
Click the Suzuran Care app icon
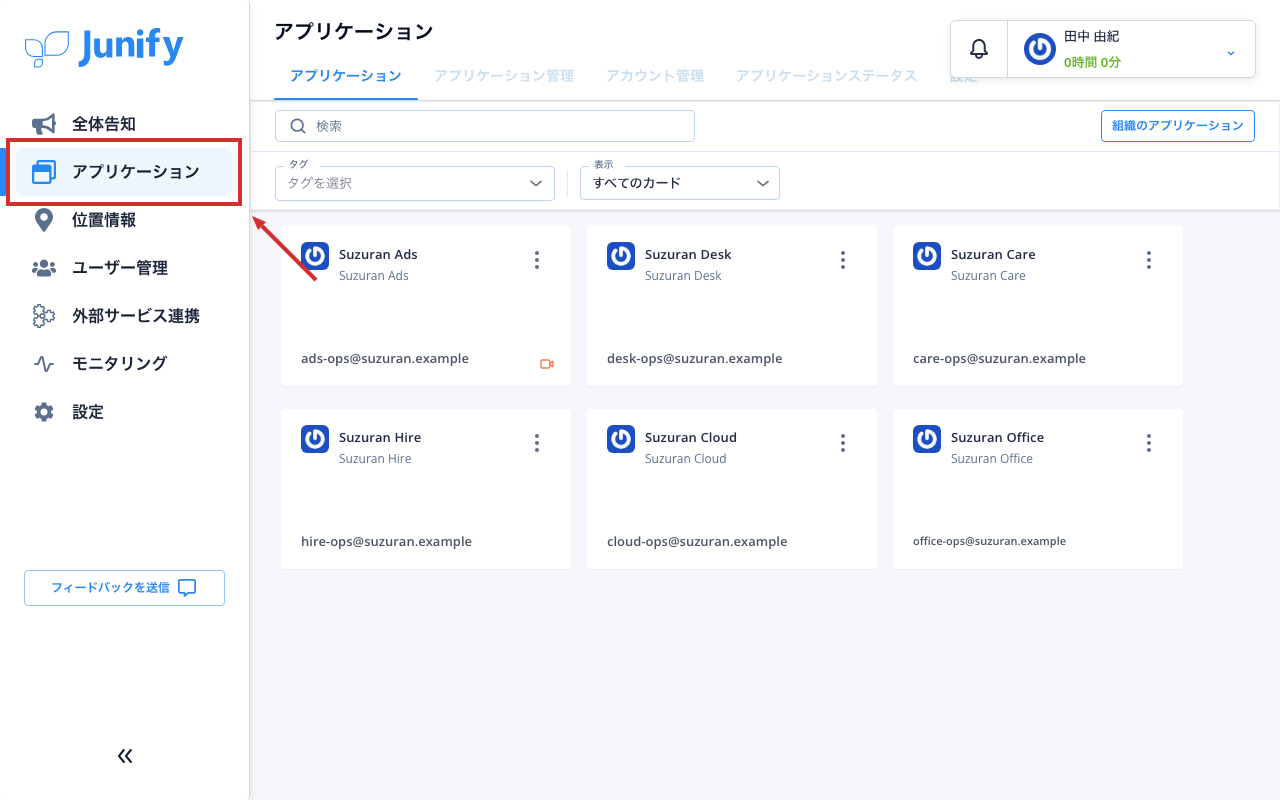pyautogui.click(x=927, y=256)
